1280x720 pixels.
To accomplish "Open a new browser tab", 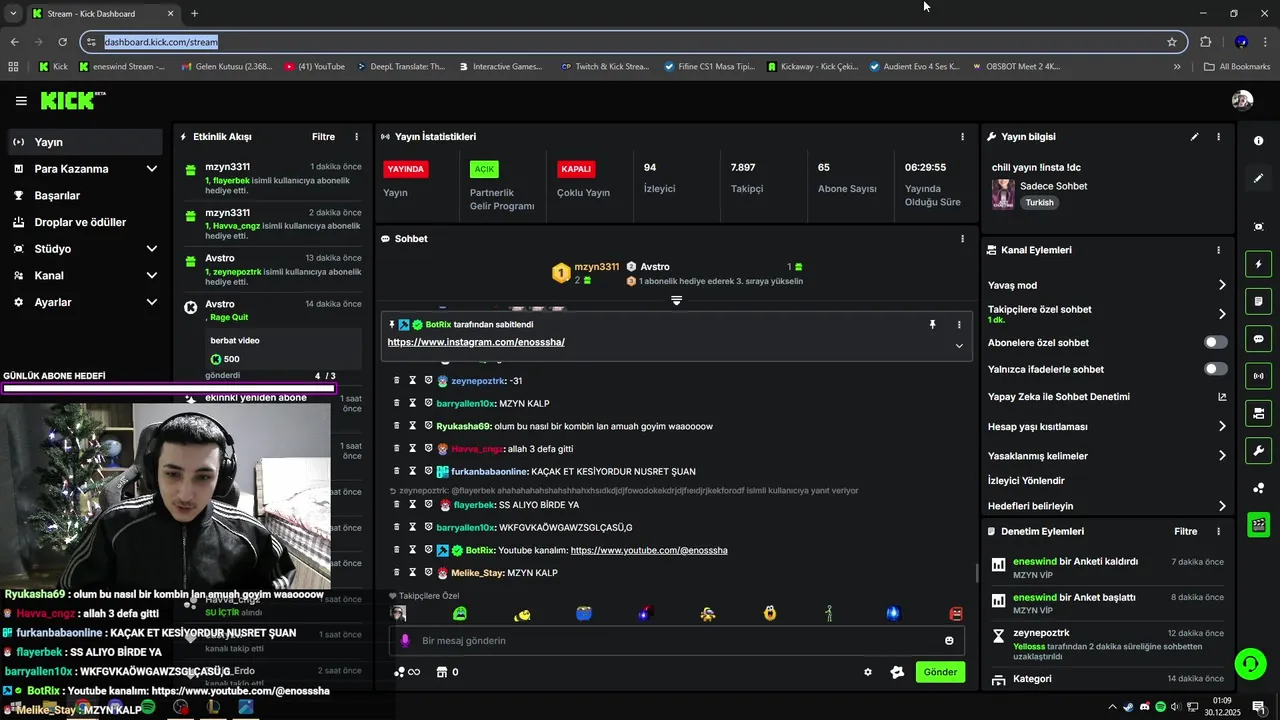I will point(194,14).
